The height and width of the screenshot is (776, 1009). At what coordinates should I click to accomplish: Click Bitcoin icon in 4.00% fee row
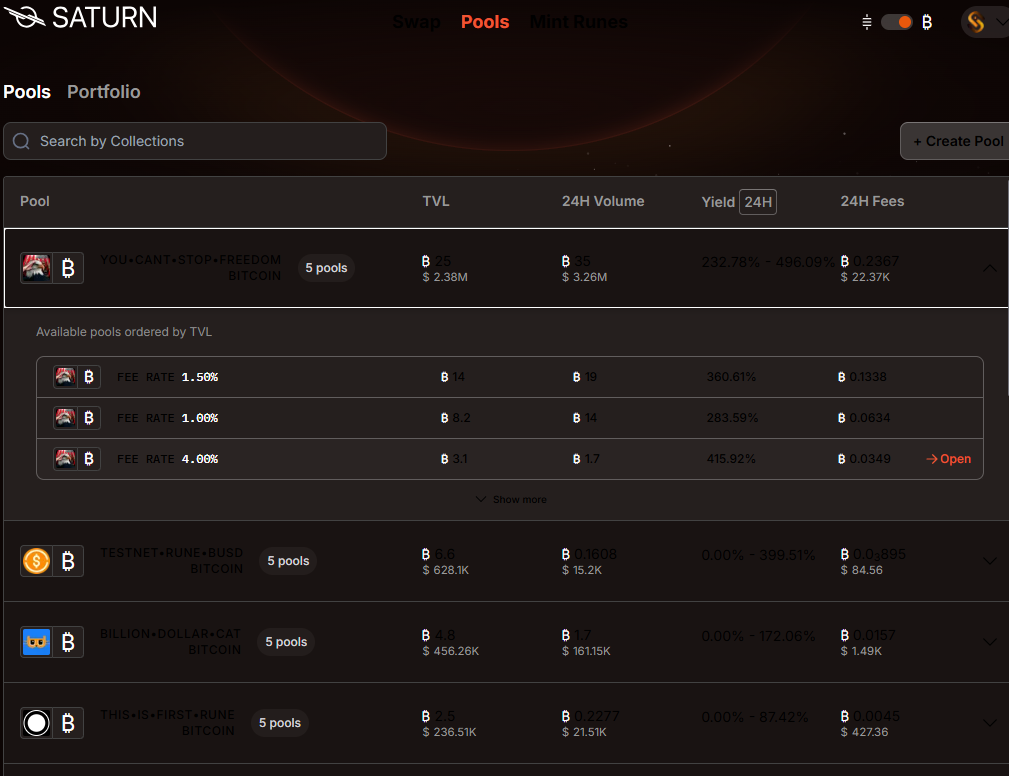point(89,459)
